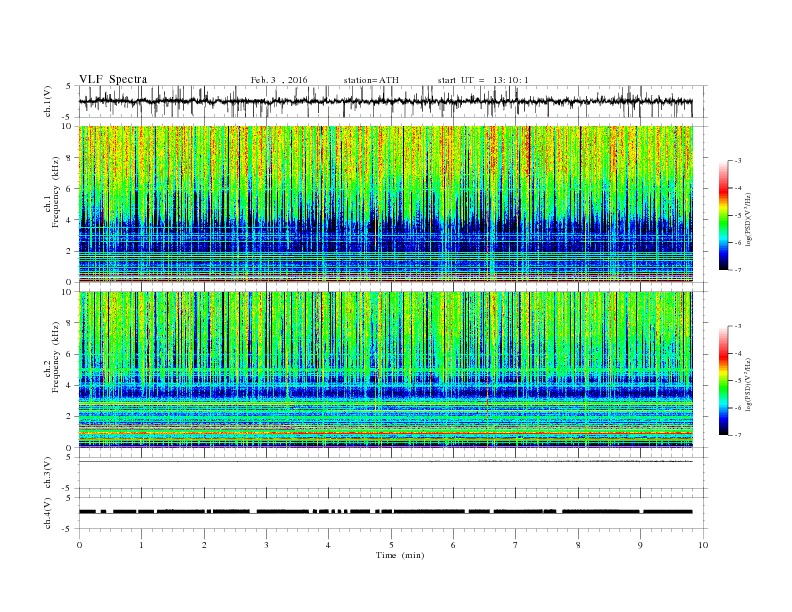Click the 'ch.3(V)' axis label
Screen dimensions: 792x612
tap(48, 473)
